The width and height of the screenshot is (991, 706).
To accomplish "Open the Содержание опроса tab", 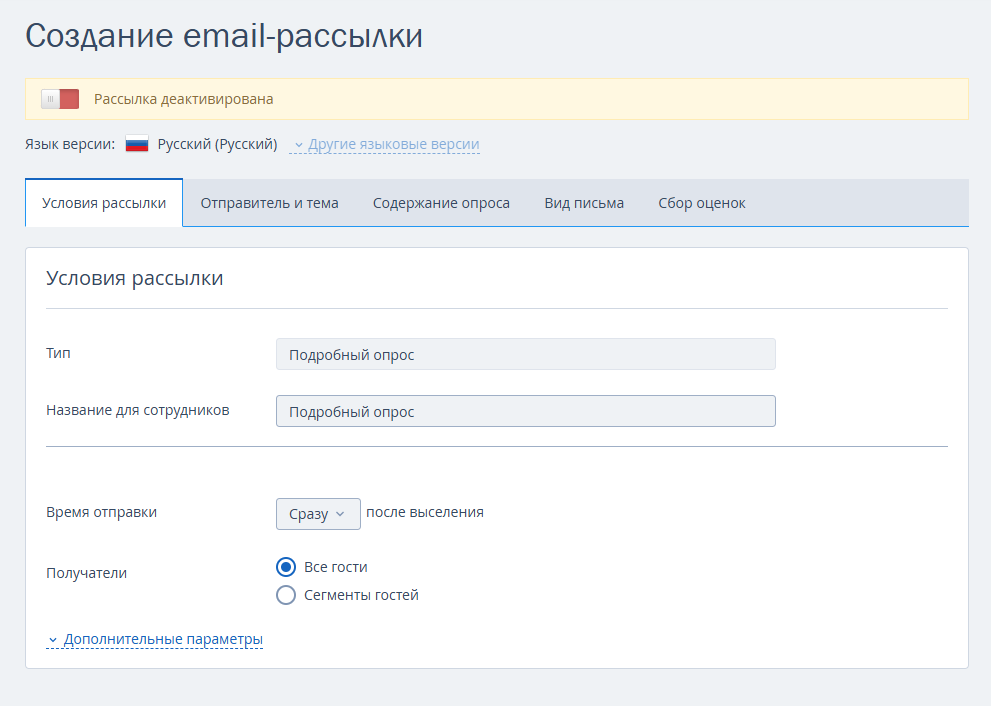I will [441, 203].
